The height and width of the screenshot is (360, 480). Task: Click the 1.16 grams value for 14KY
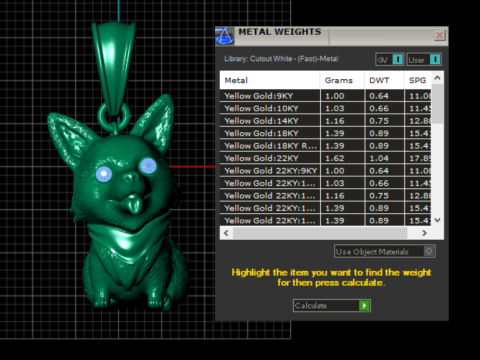335,121
